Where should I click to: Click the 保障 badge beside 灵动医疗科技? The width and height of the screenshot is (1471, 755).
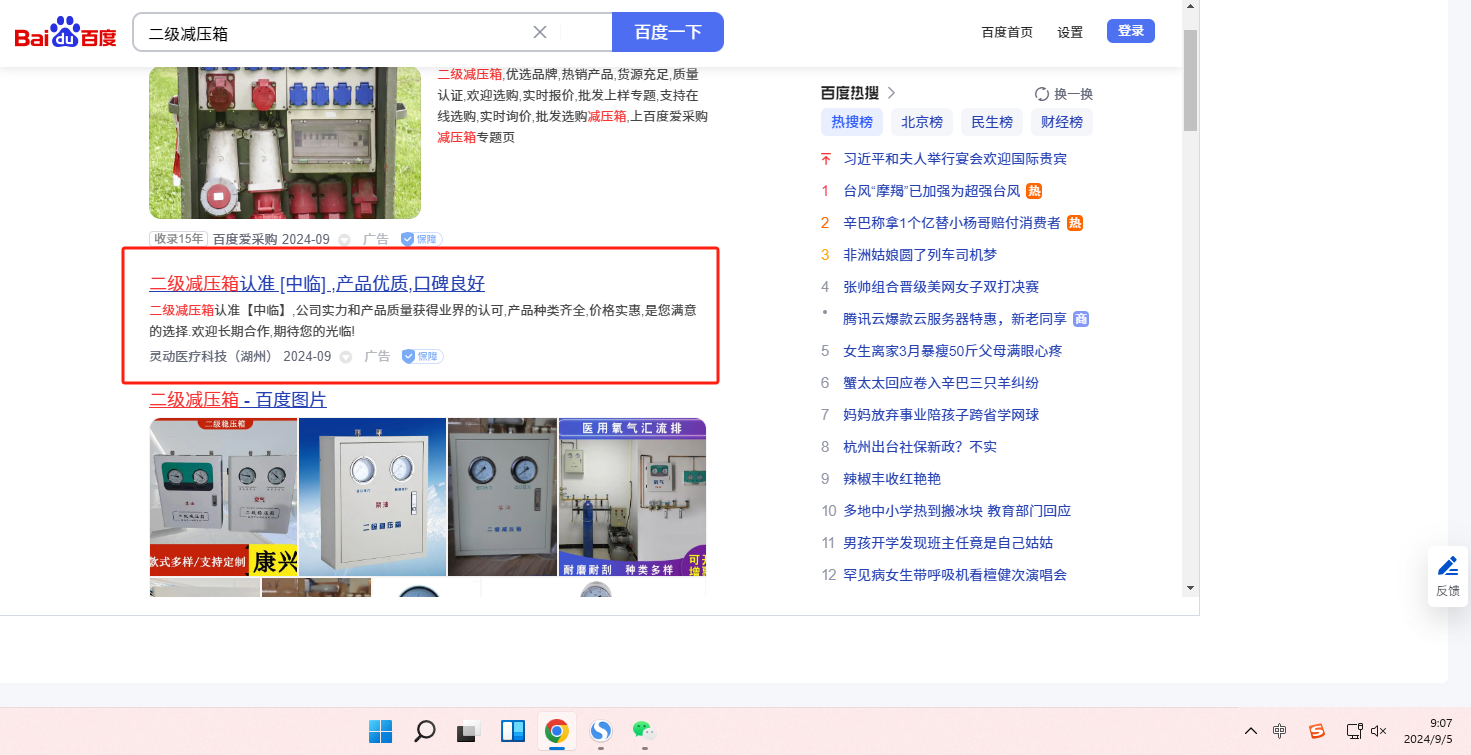[x=421, y=356]
